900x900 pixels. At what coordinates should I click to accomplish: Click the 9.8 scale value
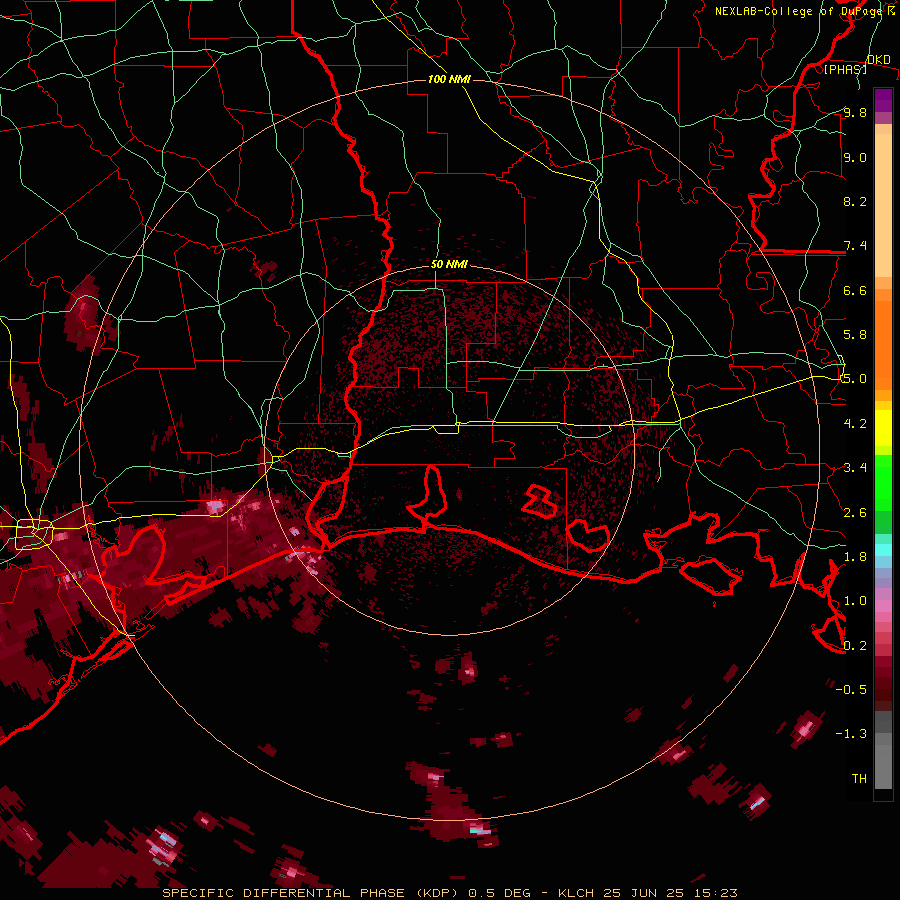click(x=855, y=112)
